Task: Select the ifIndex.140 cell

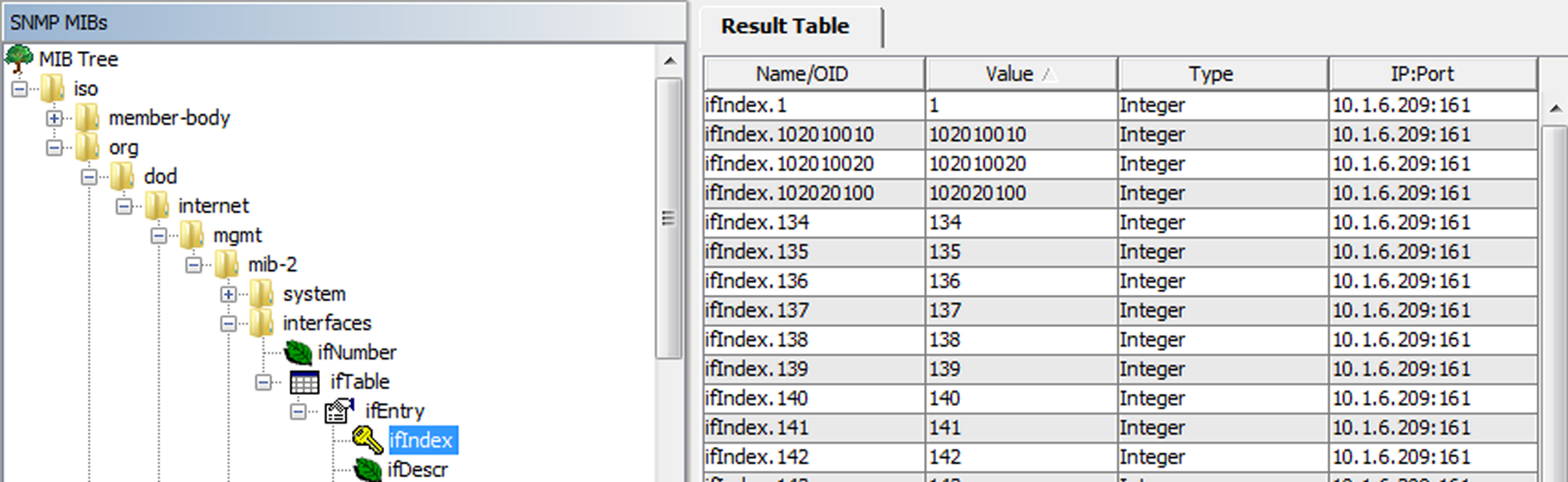Action: point(814,398)
